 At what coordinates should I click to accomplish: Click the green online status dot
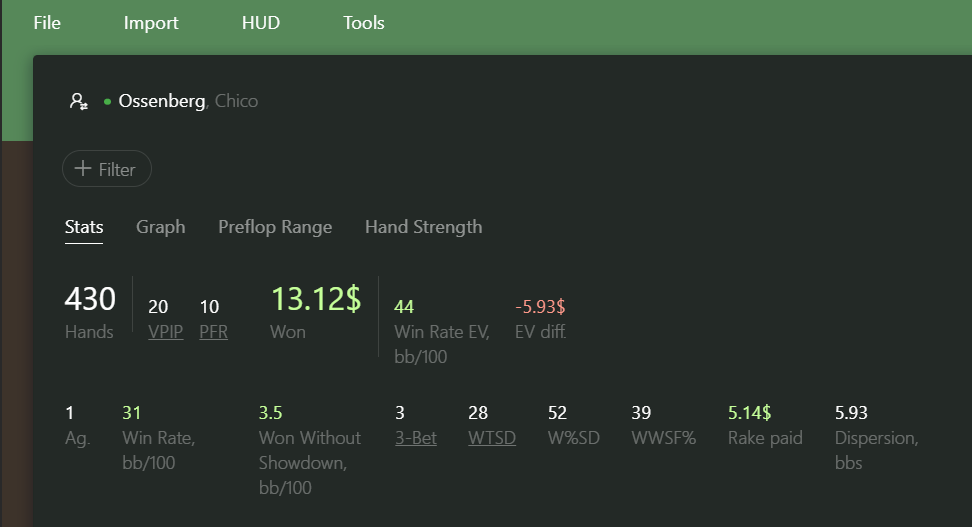coord(107,102)
